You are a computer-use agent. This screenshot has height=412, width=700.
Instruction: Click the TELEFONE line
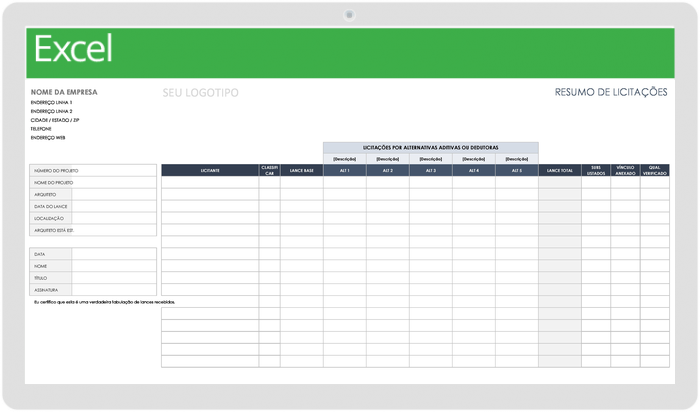click(x=41, y=129)
